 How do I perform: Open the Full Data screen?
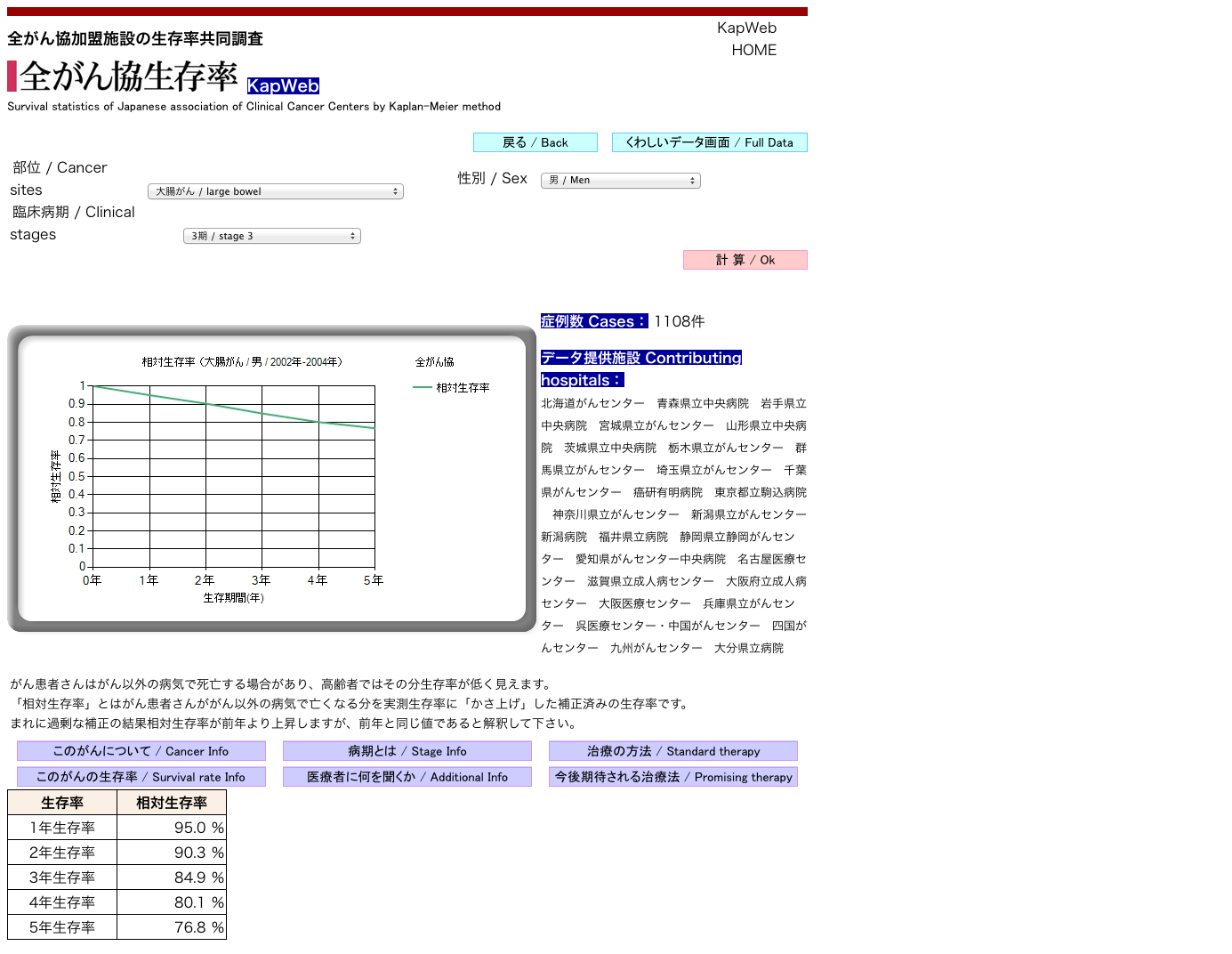[709, 142]
